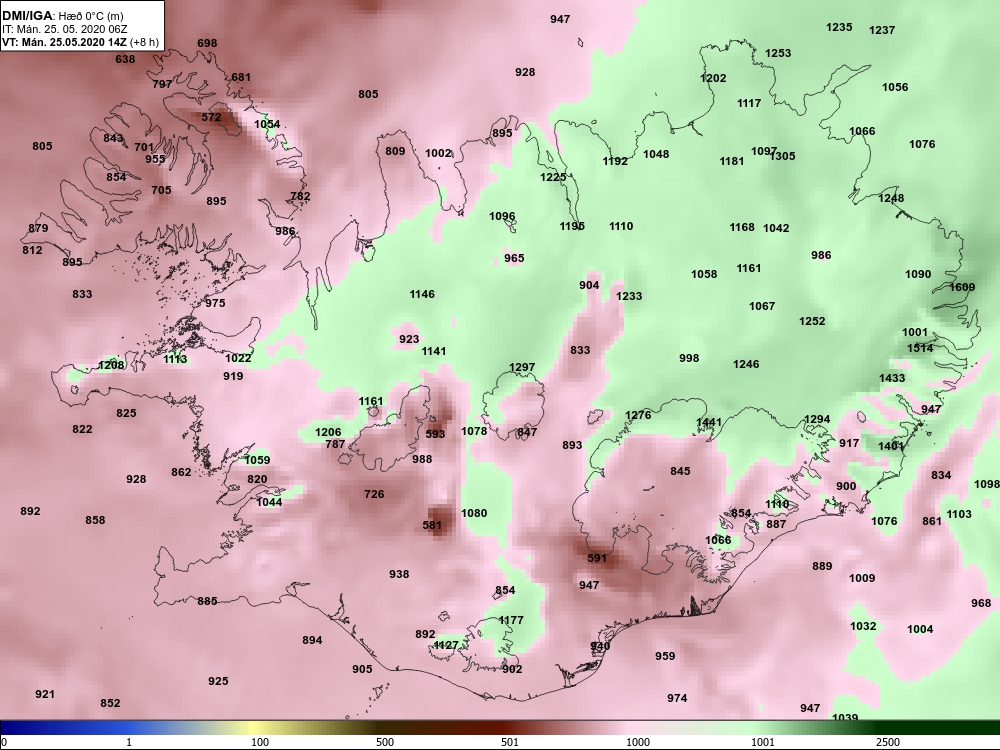This screenshot has width=1000, height=750.
Task: Click the map value 809
Action: click(395, 151)
